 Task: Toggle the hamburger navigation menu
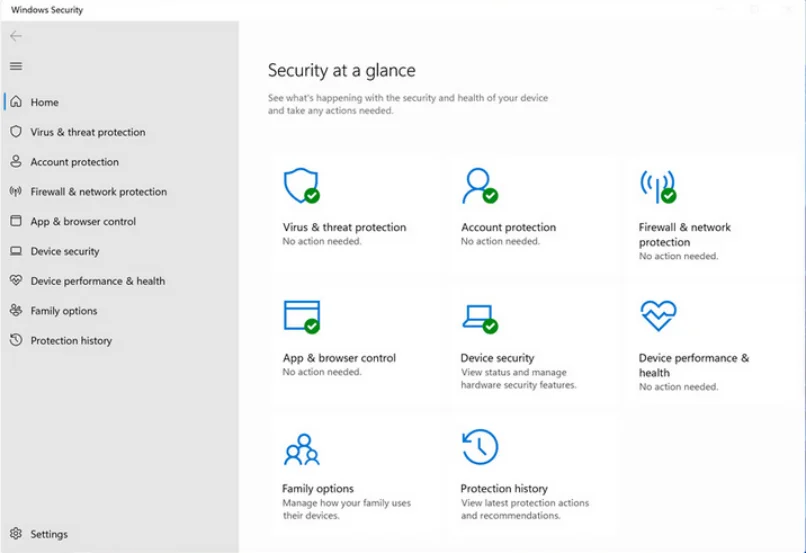[x=16, y=66]
